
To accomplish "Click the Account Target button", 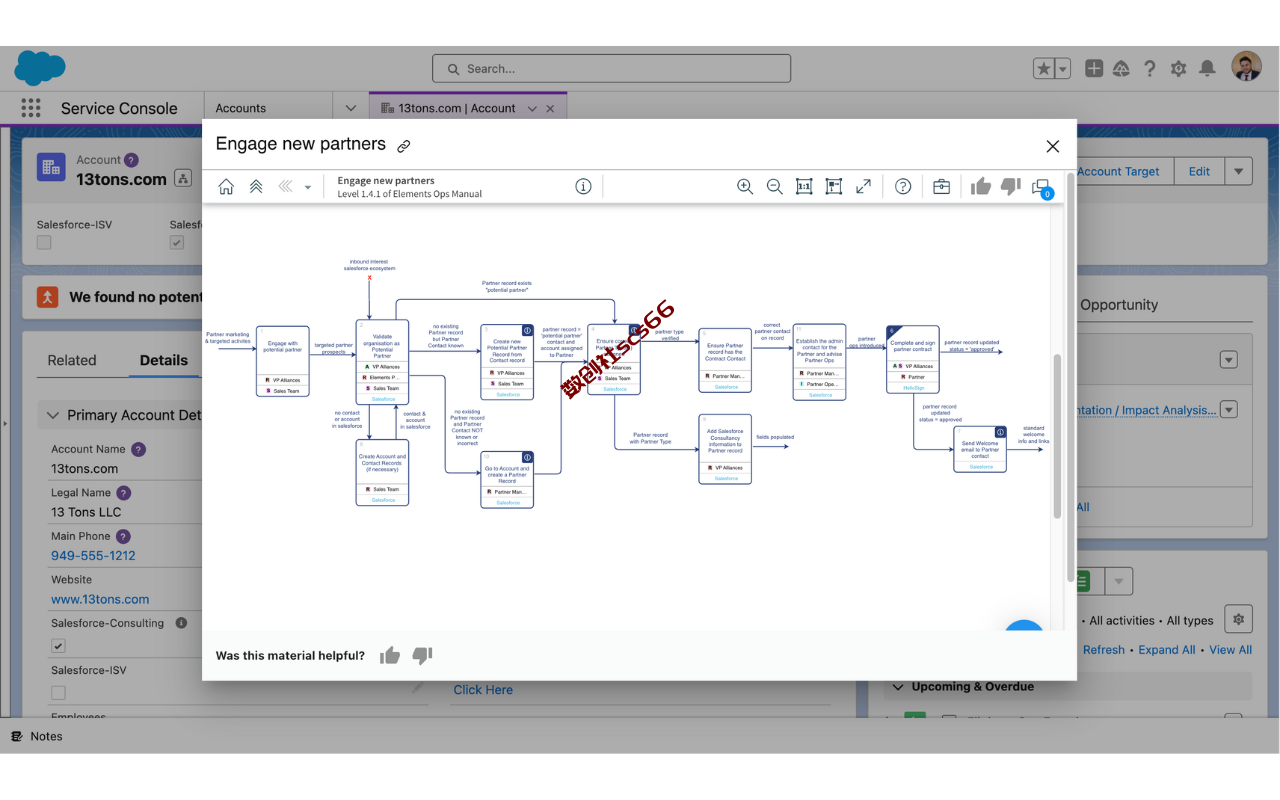I will pos(1118,171).
